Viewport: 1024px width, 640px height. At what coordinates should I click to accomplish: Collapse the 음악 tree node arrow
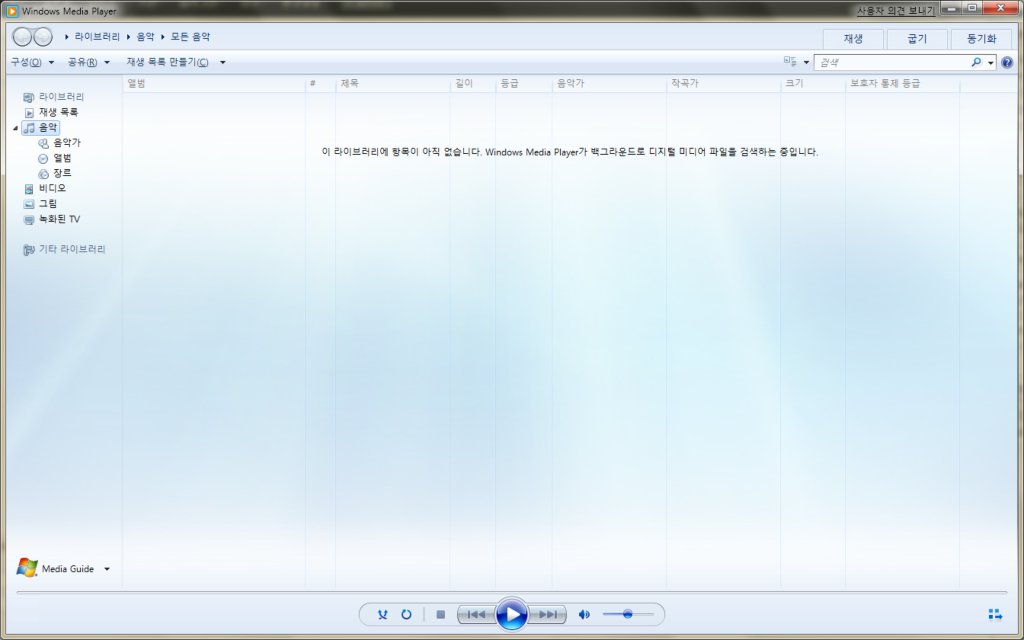pos(16,128)
